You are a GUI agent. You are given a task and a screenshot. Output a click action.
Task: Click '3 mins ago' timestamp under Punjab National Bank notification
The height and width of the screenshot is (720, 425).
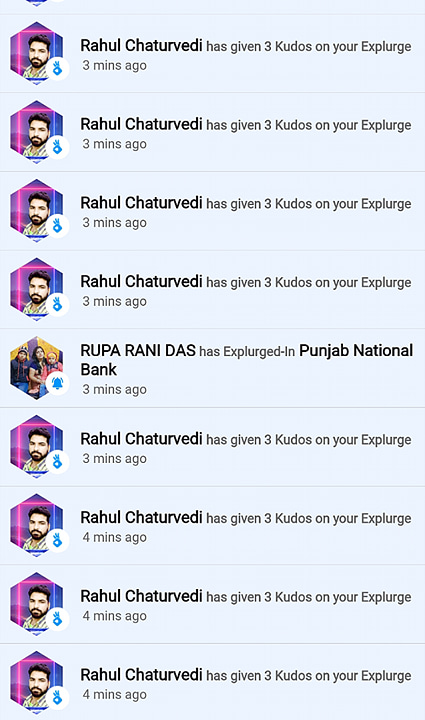click(x=115, y=389)
